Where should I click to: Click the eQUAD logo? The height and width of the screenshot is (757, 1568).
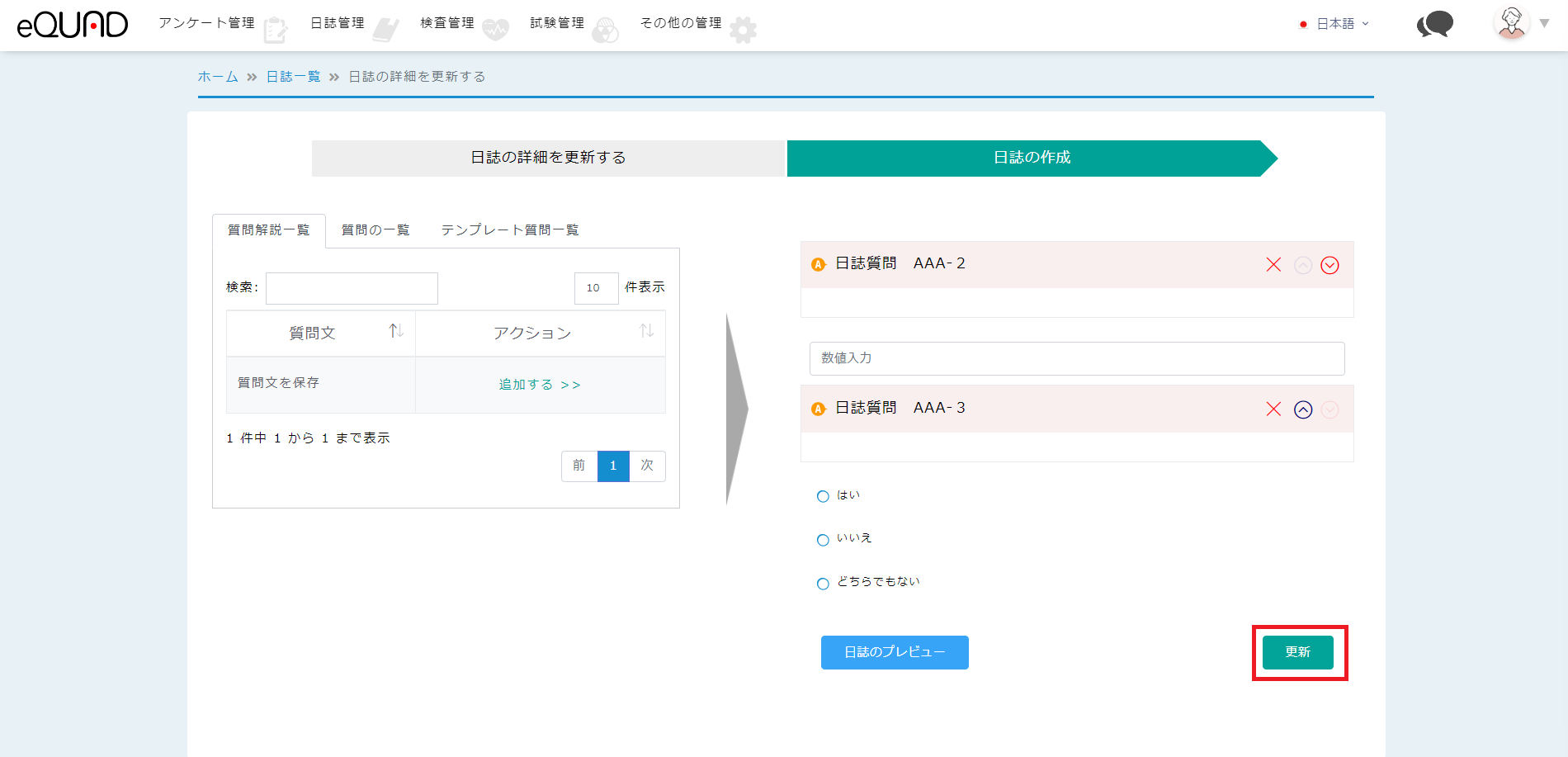(73, 25)
